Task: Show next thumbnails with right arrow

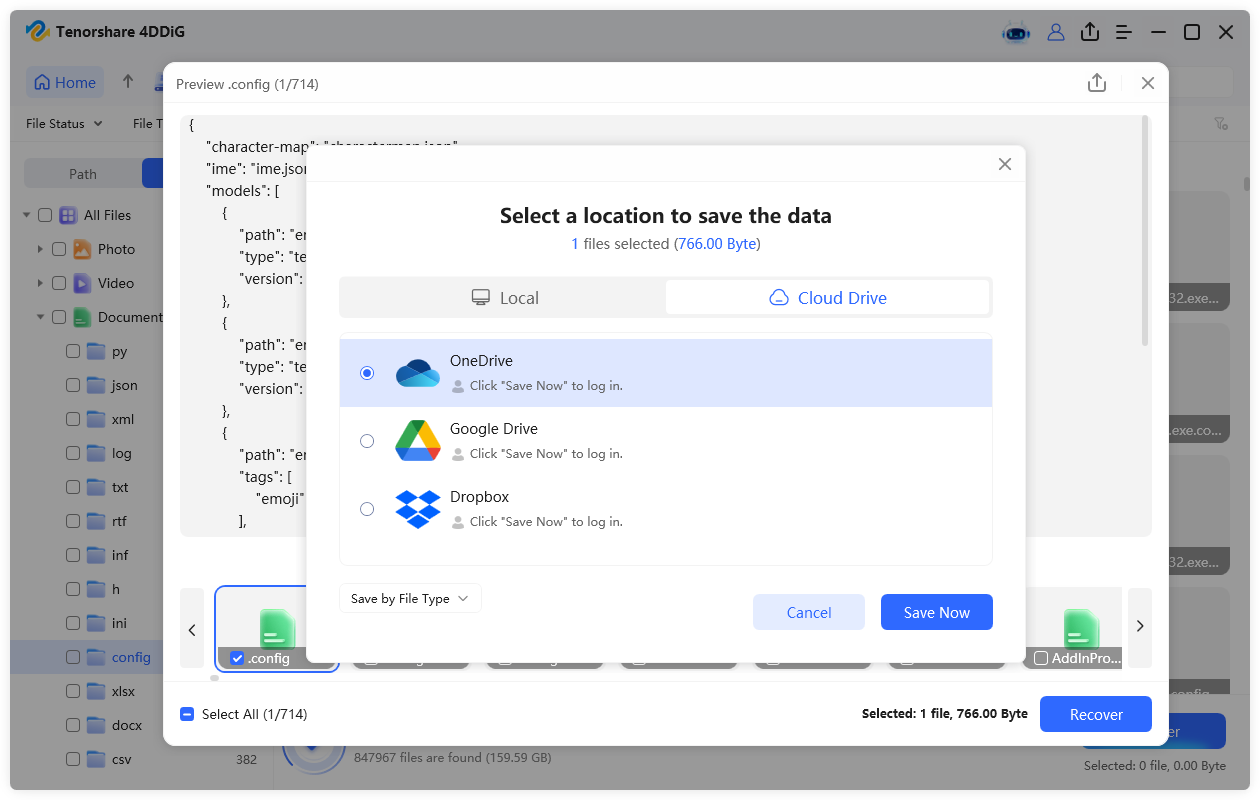Action: pyautogui.click(x=1140, y=628)
